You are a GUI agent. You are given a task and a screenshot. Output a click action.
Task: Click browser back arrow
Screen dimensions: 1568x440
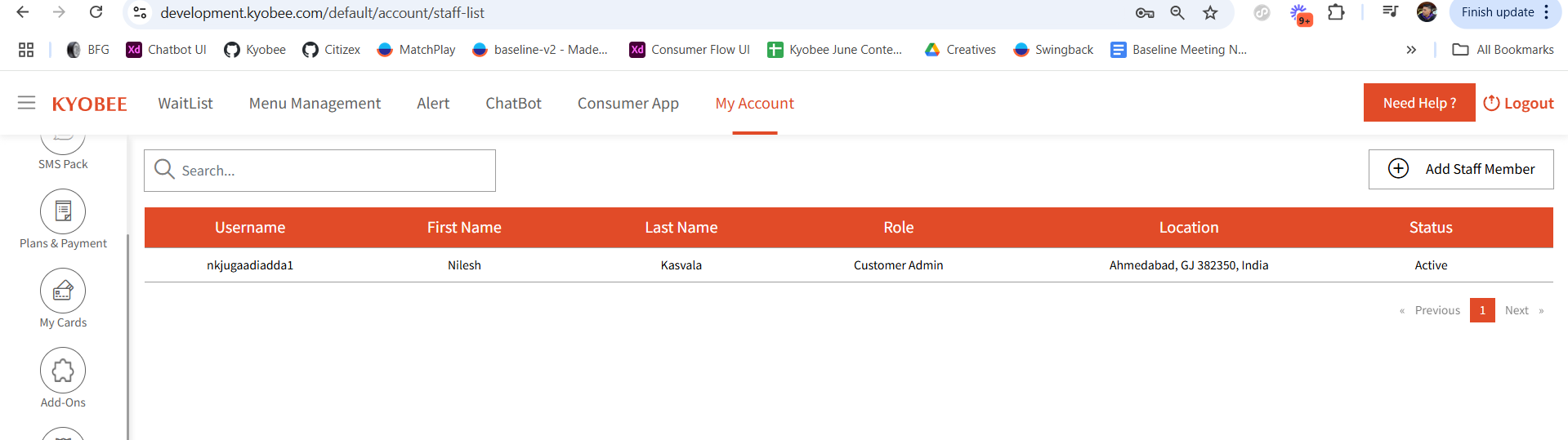[23, 12]
